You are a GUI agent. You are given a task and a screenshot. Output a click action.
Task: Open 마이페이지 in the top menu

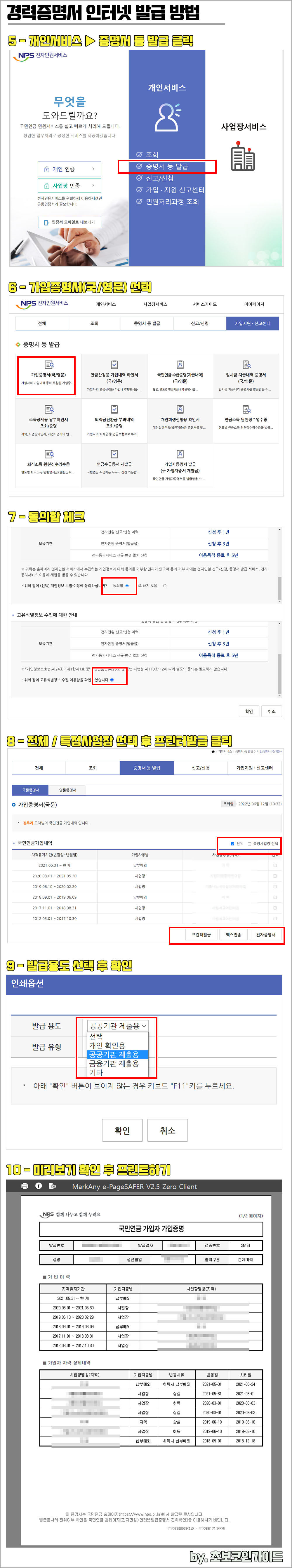tap(254, 304)
